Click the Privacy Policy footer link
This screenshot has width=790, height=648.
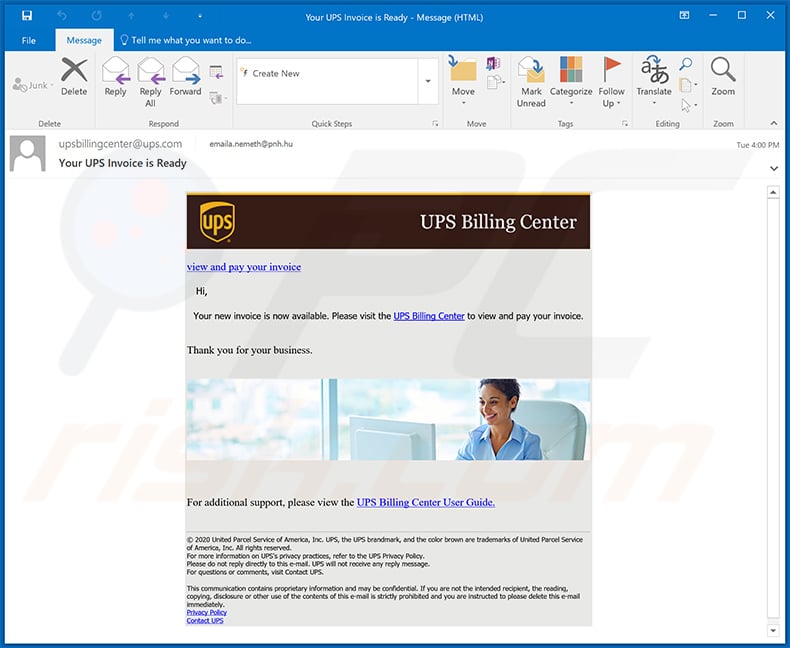click(207, 612)
